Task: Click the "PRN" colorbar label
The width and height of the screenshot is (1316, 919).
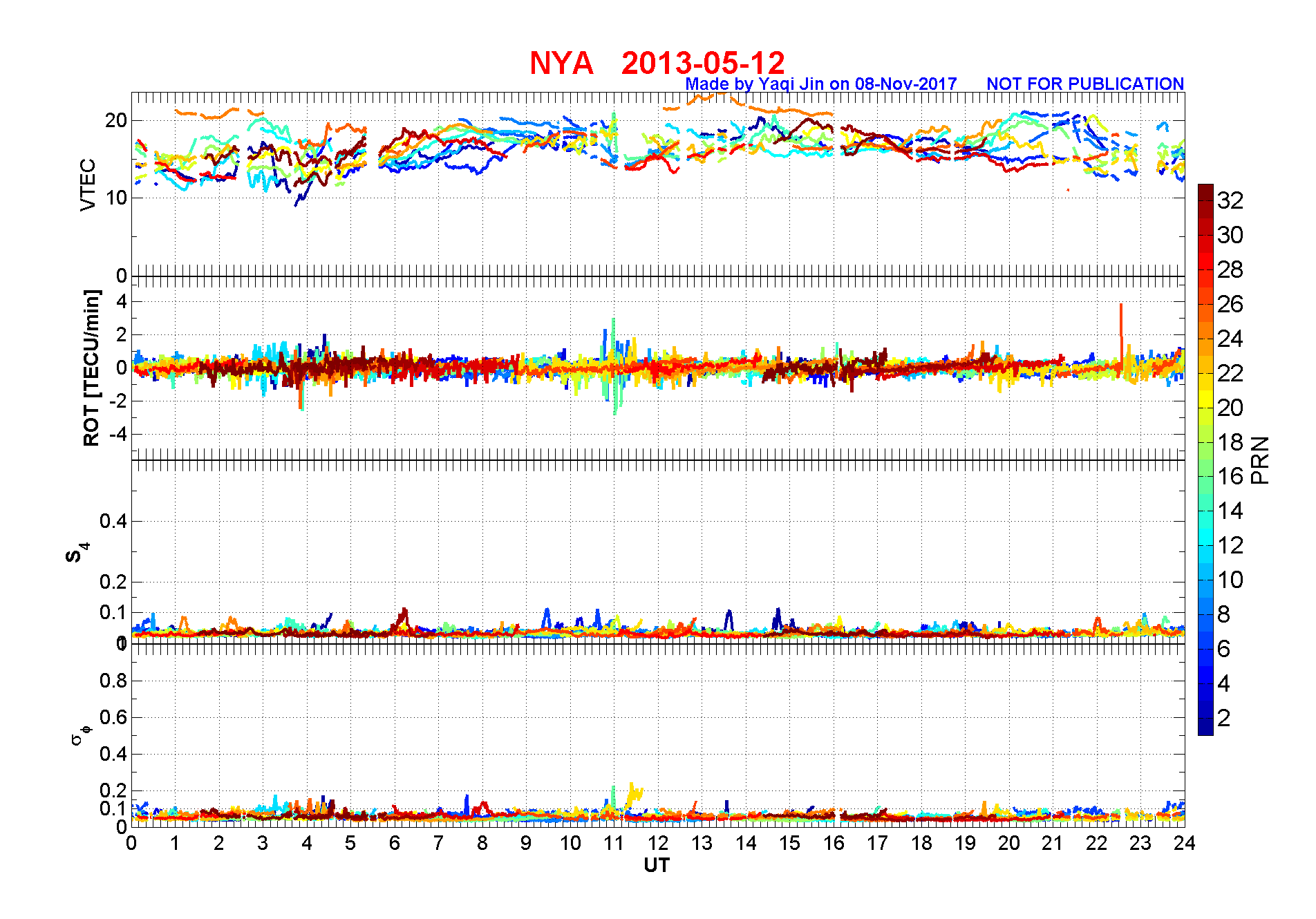Action: [x=1261, y=459]
